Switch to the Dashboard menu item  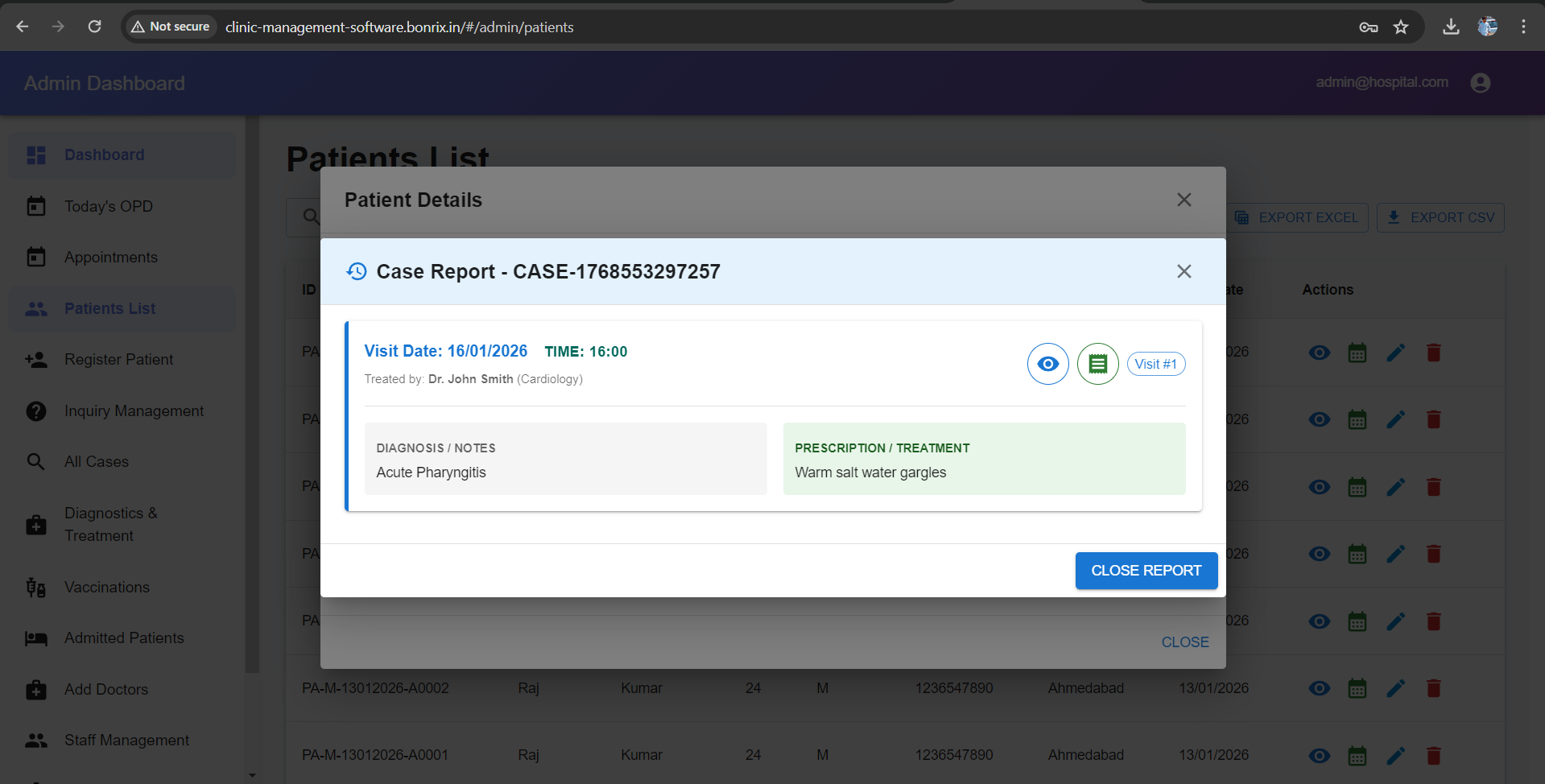[x=104, y=155]
